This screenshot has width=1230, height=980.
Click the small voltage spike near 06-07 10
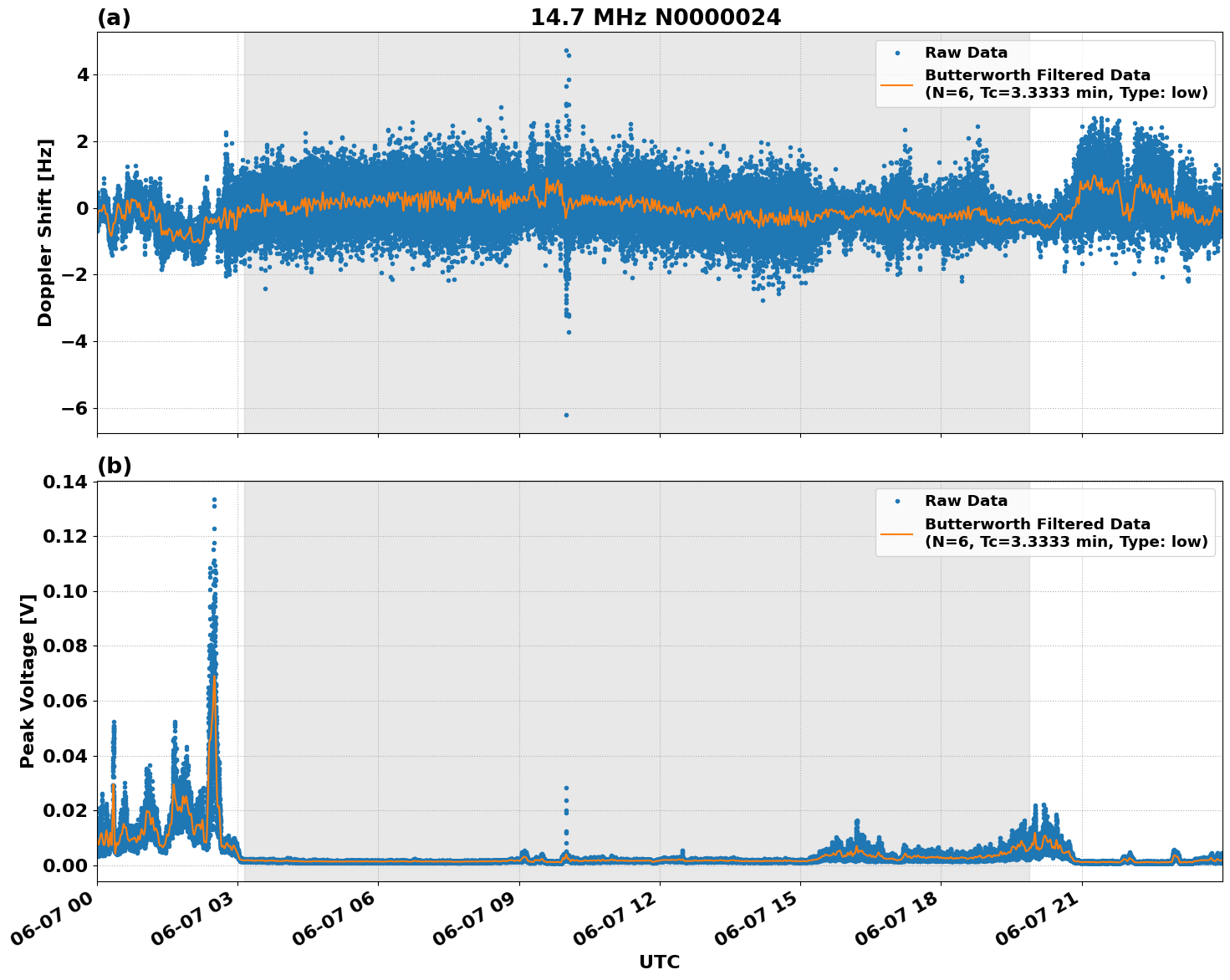(566, 786)
